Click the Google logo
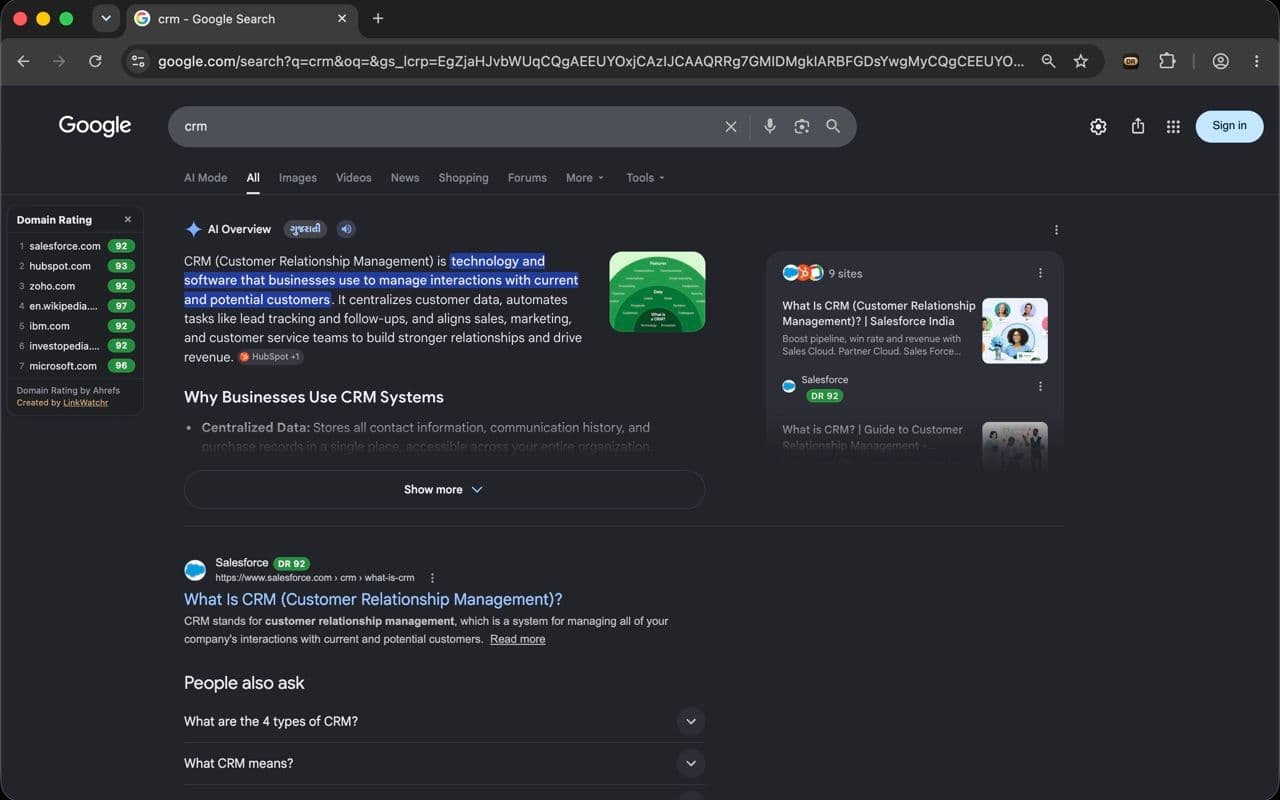 [95, 126]
